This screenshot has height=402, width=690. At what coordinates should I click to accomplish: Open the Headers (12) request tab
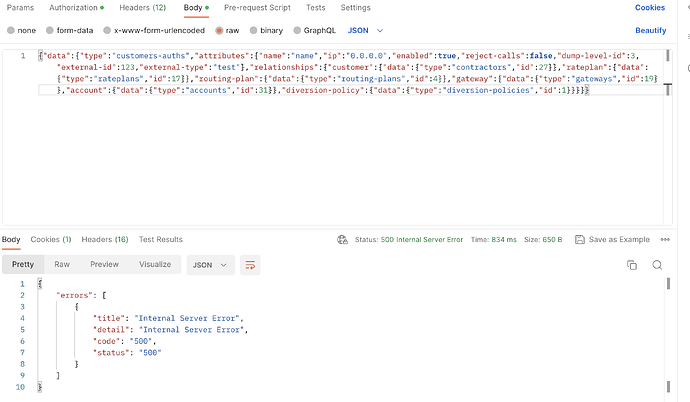[x=143, y=7]
